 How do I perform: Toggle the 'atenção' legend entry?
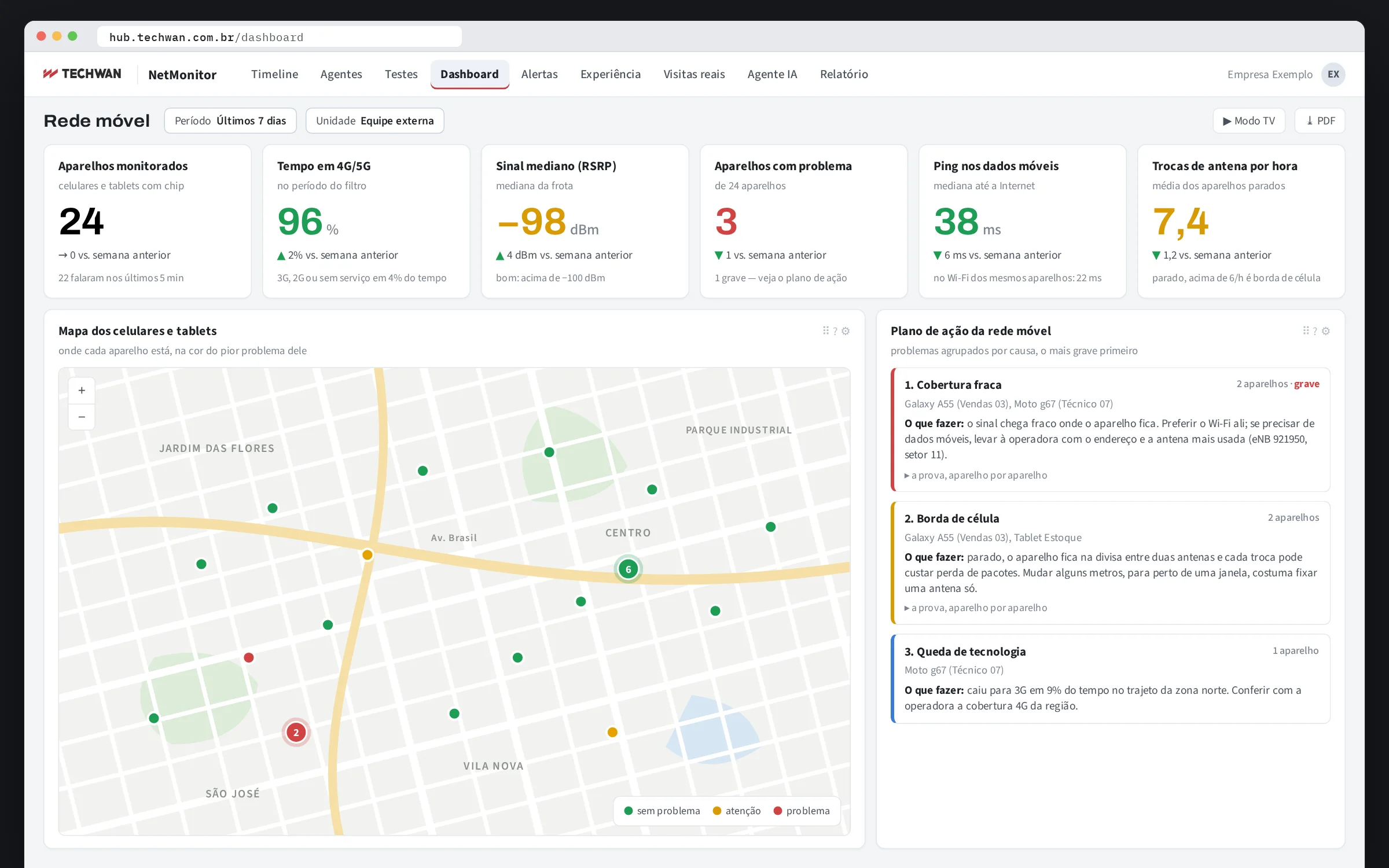click(x=737, y=811)
